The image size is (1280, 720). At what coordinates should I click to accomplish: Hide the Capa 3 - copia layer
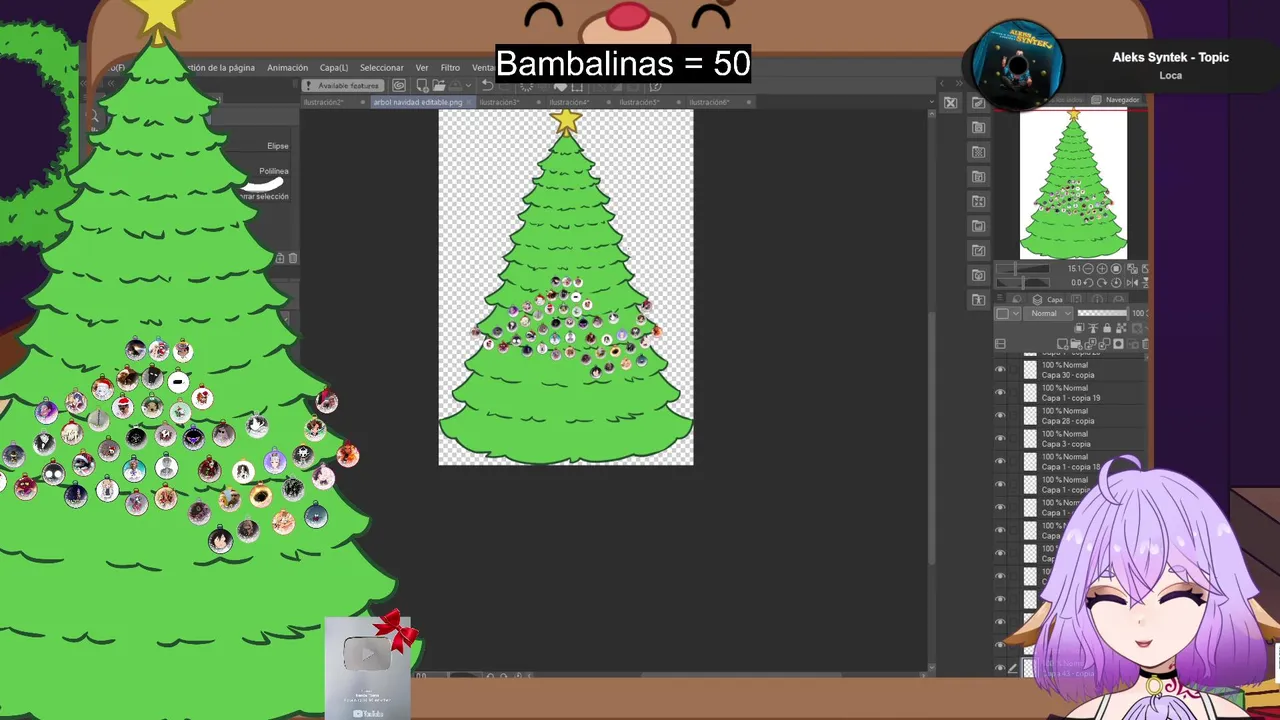coord(1000,439)
